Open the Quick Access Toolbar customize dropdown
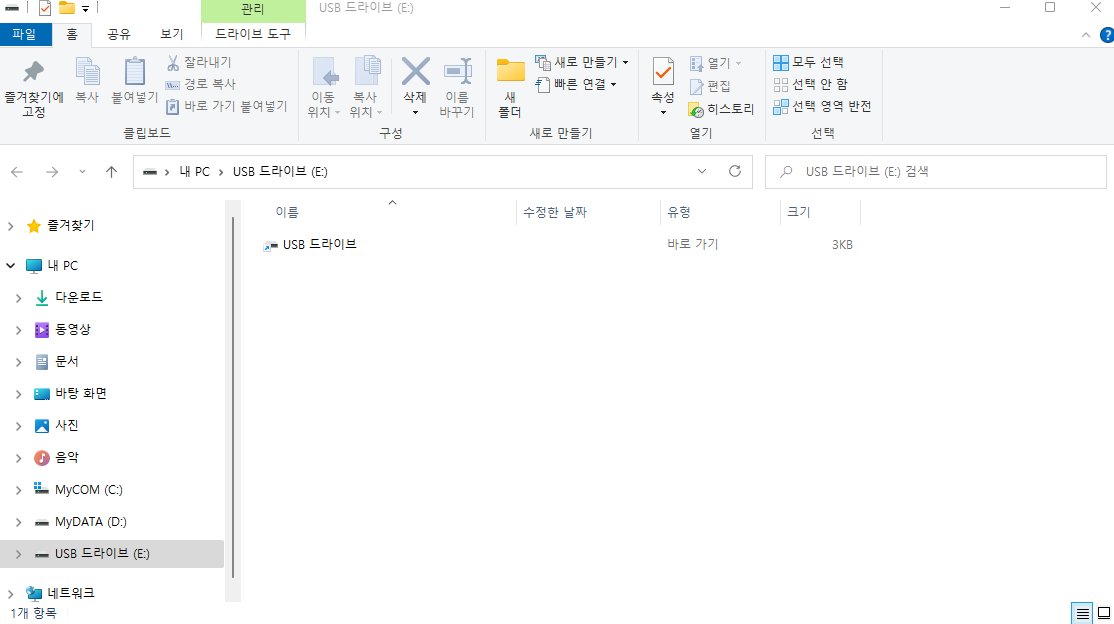The width and height of the screenshot is (1114, 624). (x=85, y=9)
